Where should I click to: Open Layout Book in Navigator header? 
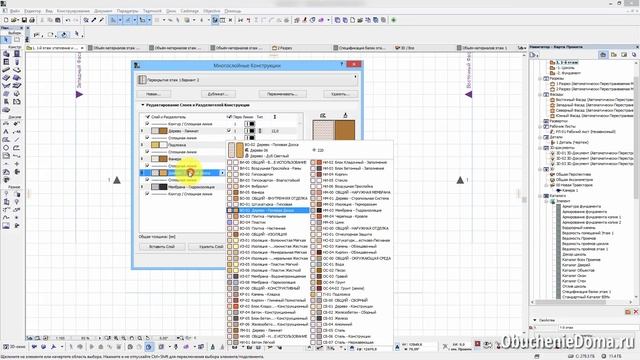[624, 54]
